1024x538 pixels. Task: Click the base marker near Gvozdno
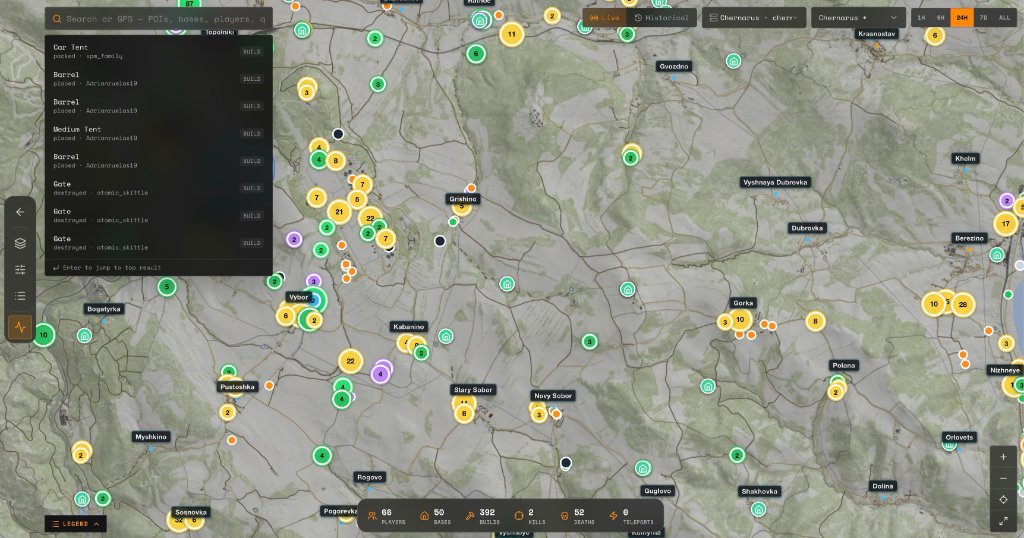733,61
